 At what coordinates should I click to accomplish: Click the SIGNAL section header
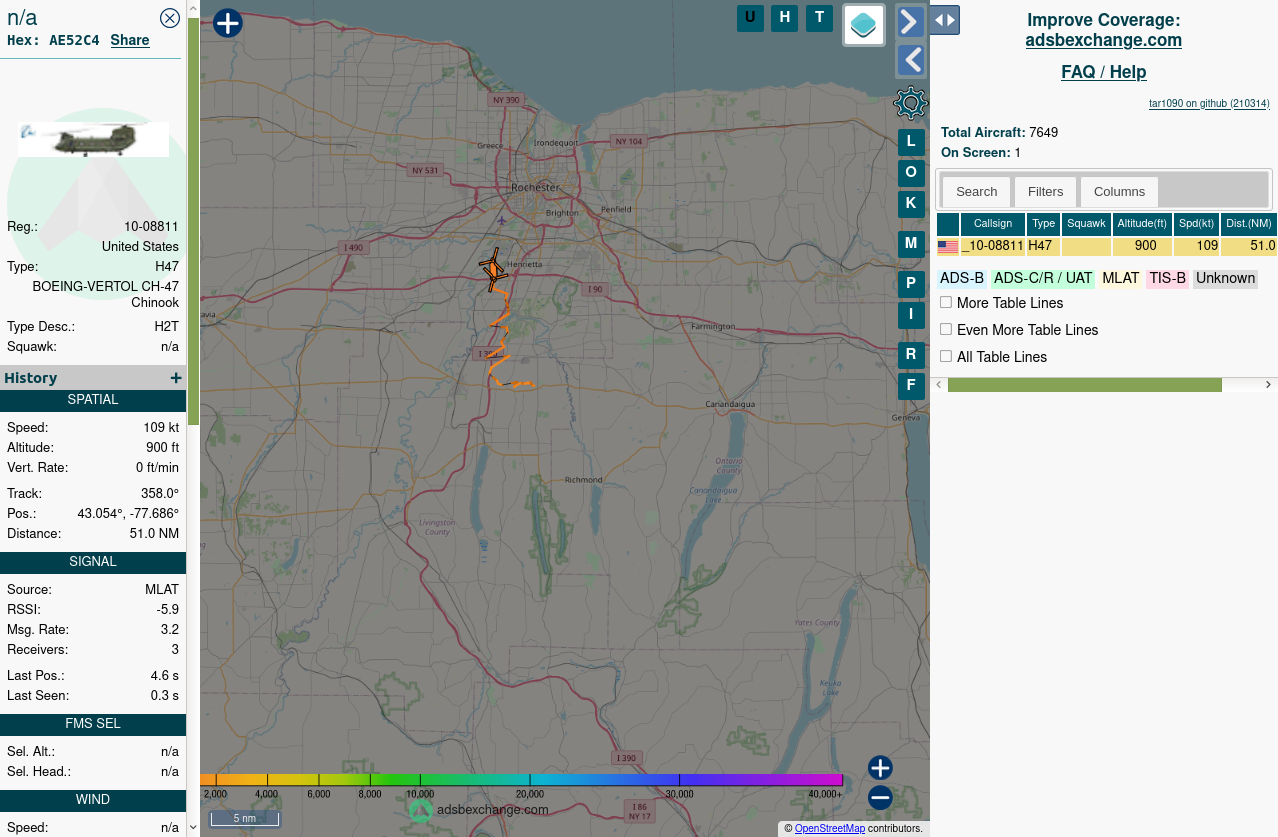[x=93, y=562]
